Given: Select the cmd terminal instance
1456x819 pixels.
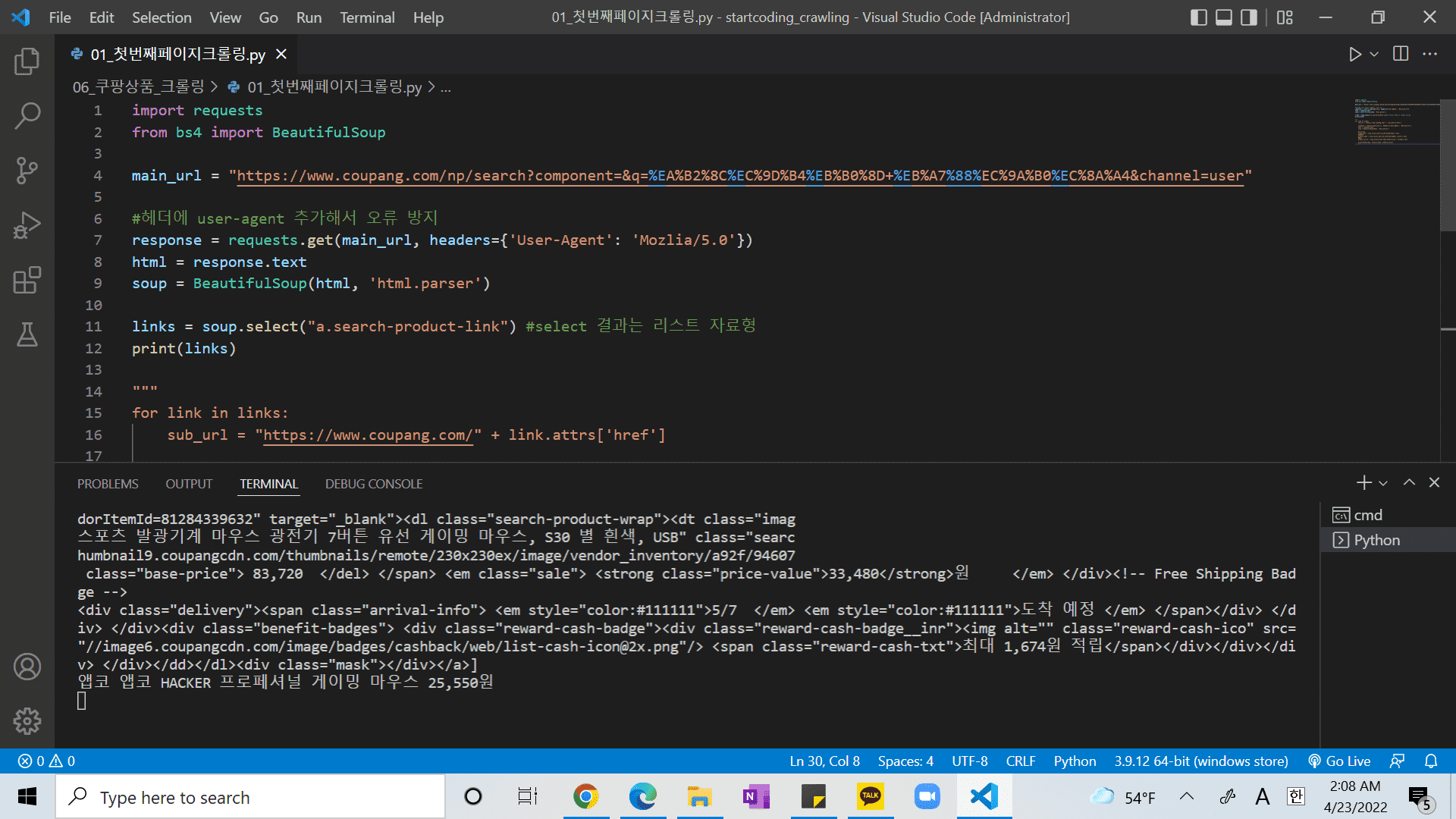Looking at the screenshot, I should 1388,515.
